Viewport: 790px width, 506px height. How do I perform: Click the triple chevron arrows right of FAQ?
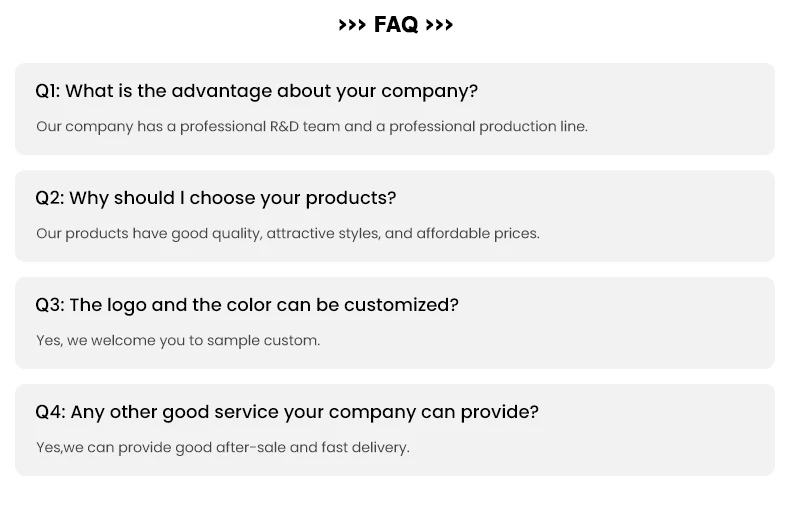coord(439,25)
